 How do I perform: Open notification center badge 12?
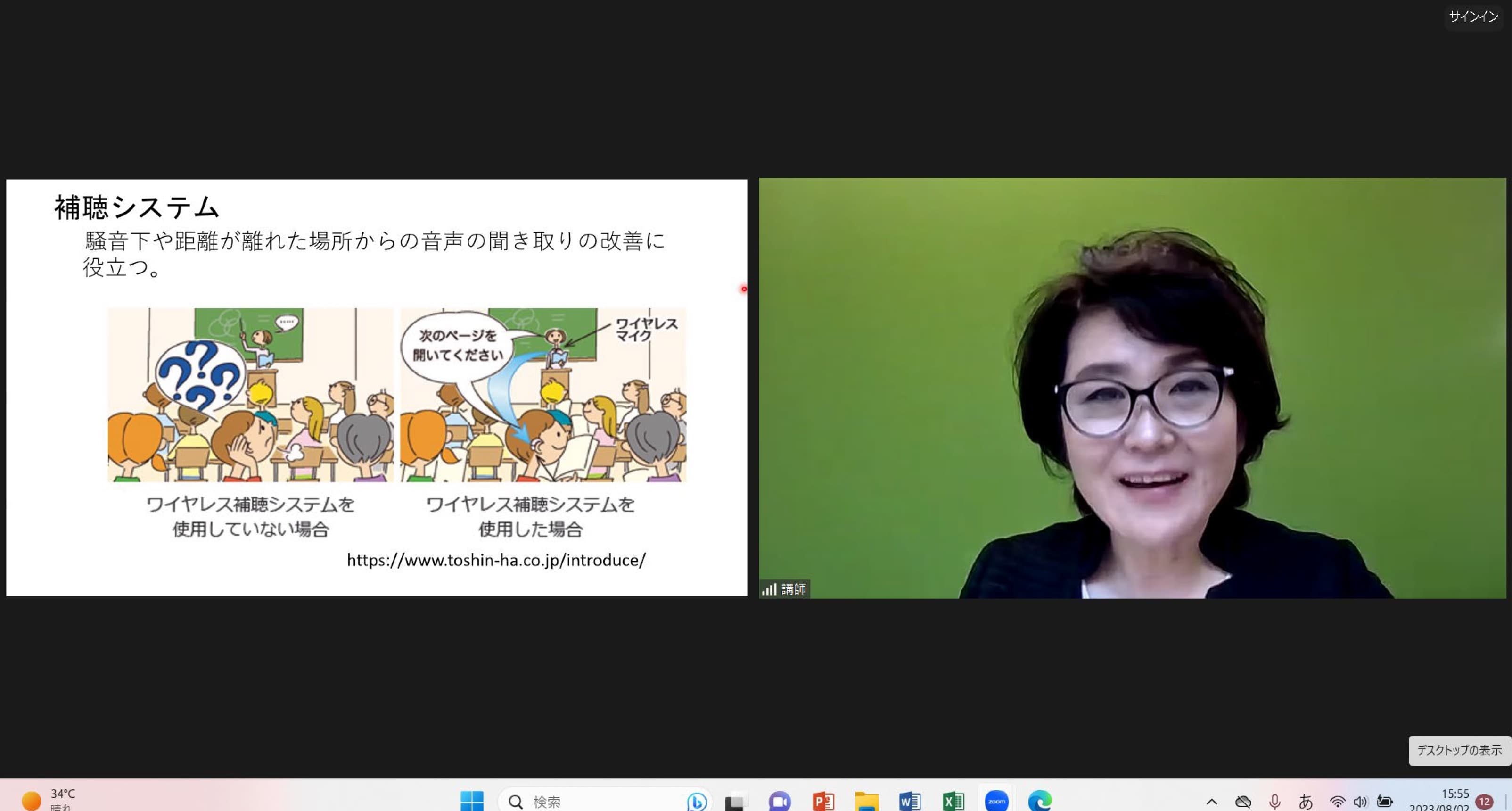pos(1484,802)
